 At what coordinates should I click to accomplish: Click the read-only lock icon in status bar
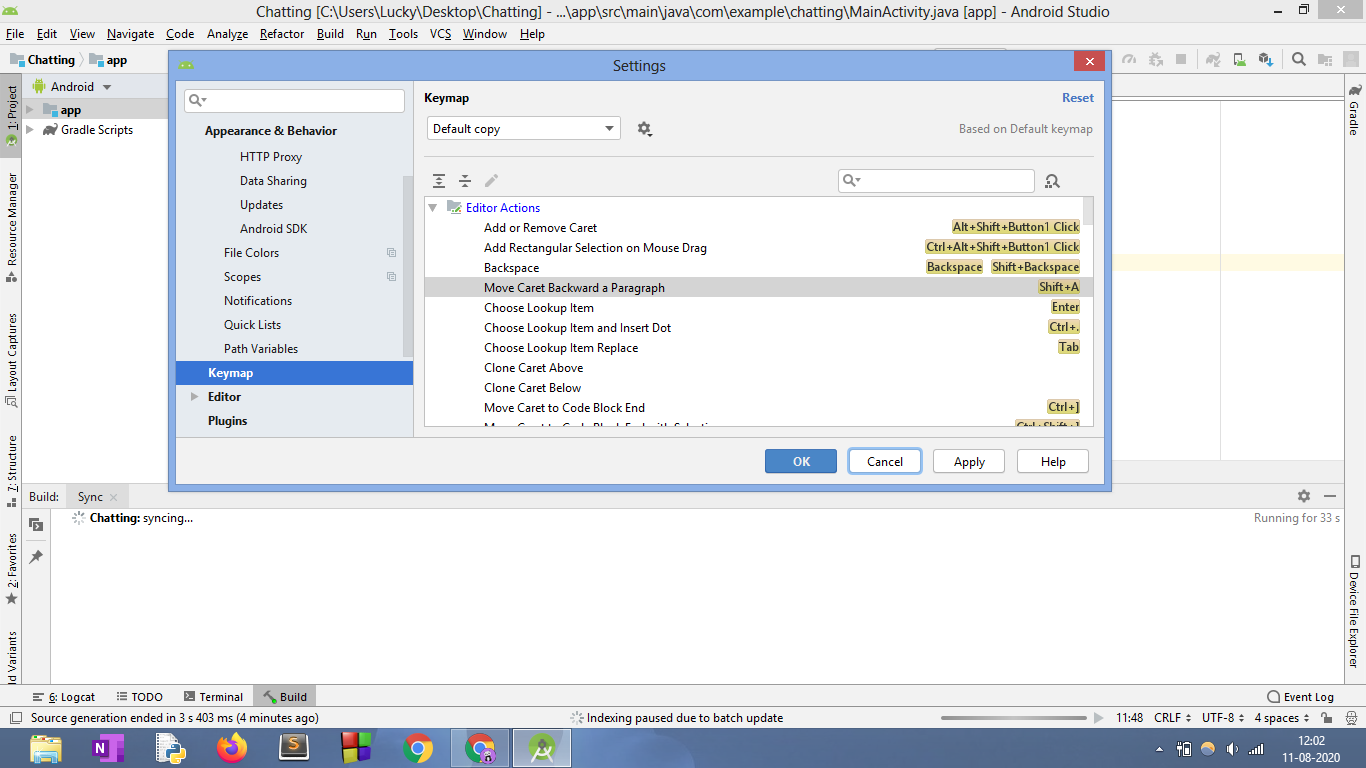(1326, 718)
